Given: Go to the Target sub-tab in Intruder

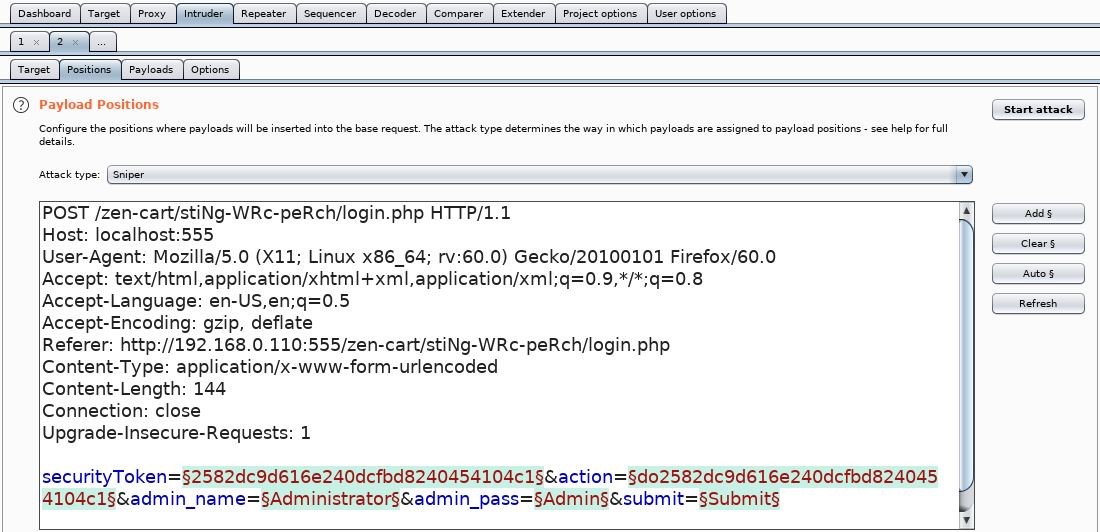Looking at the screenshot, I should (x=34, y=70).
